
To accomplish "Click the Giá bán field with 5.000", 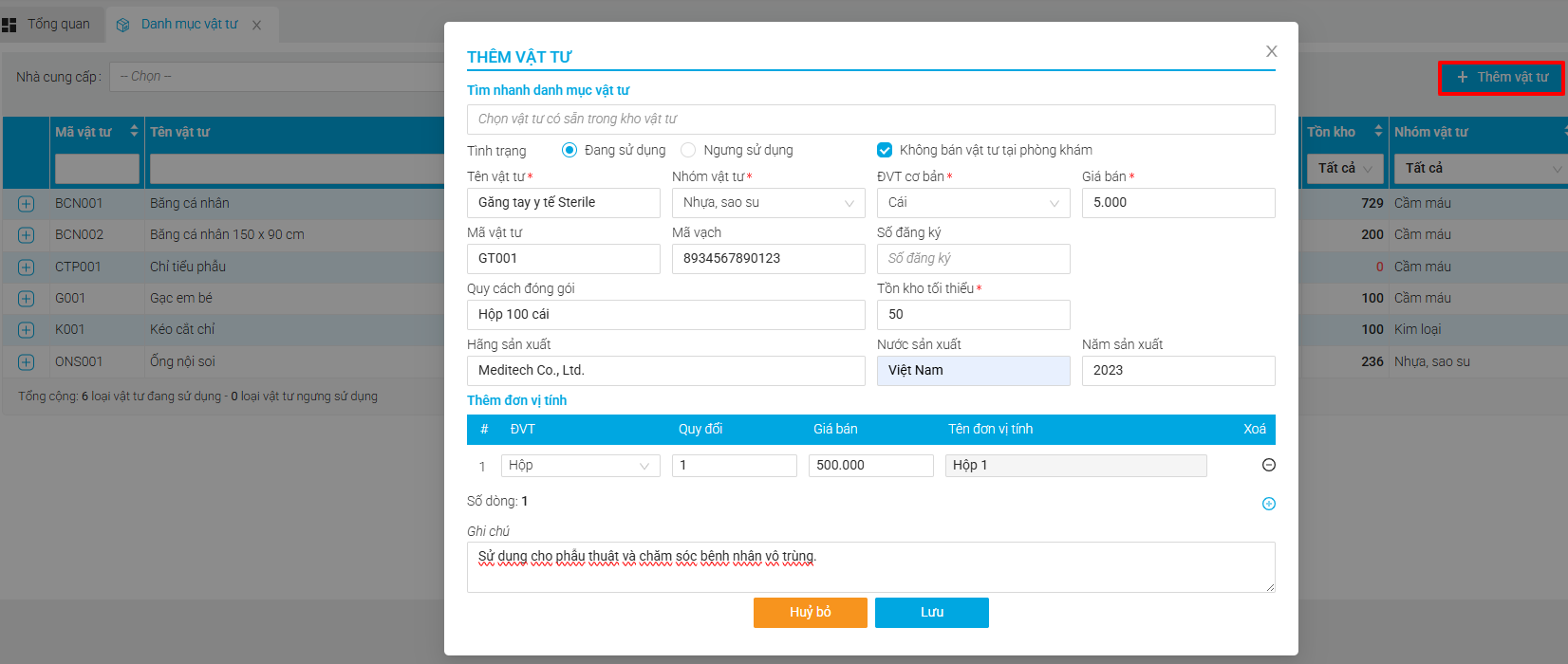I will (x=1179, y=203).
